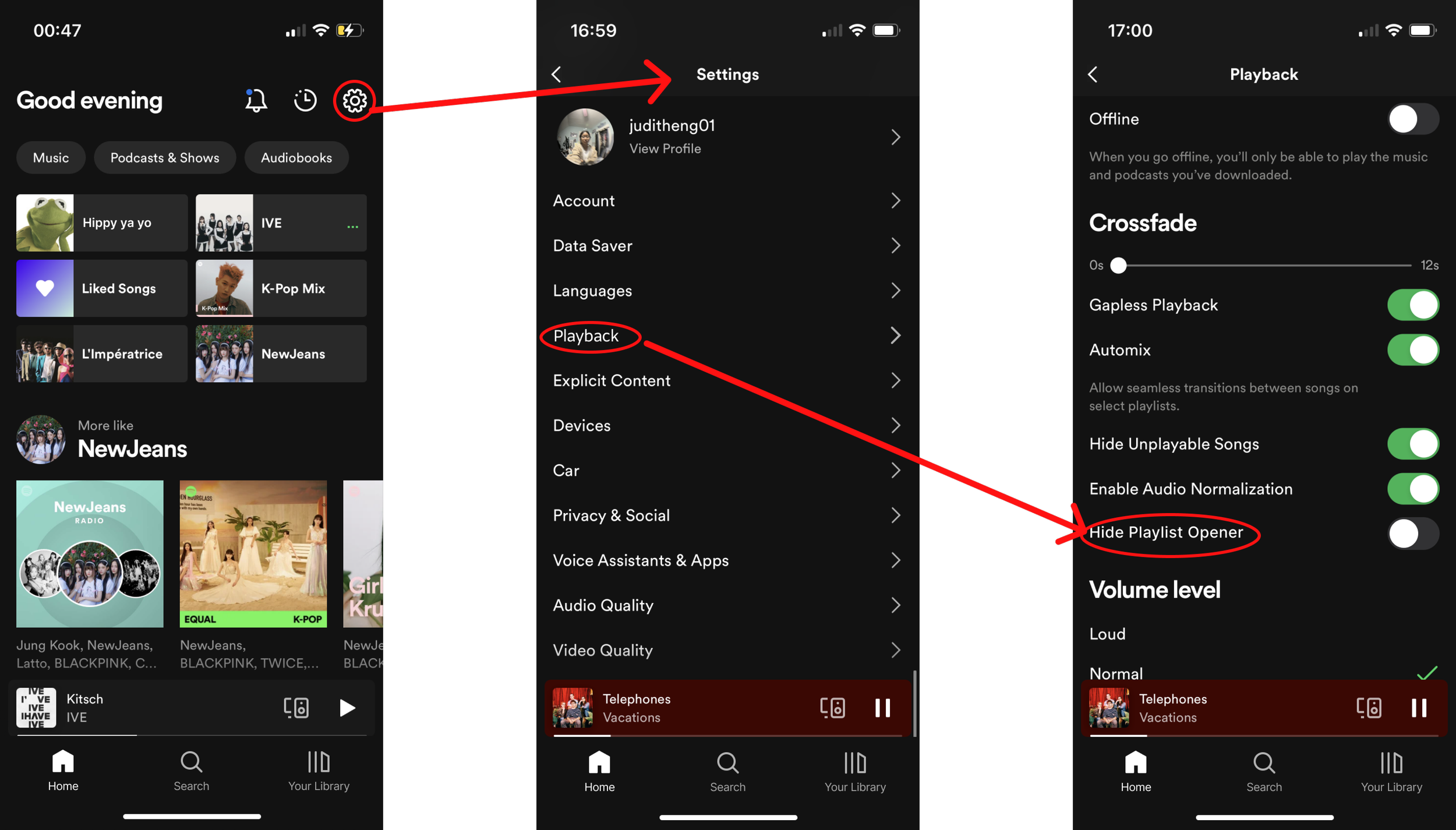Expand the judithheng01 View Profile chevron

point(895,137)
